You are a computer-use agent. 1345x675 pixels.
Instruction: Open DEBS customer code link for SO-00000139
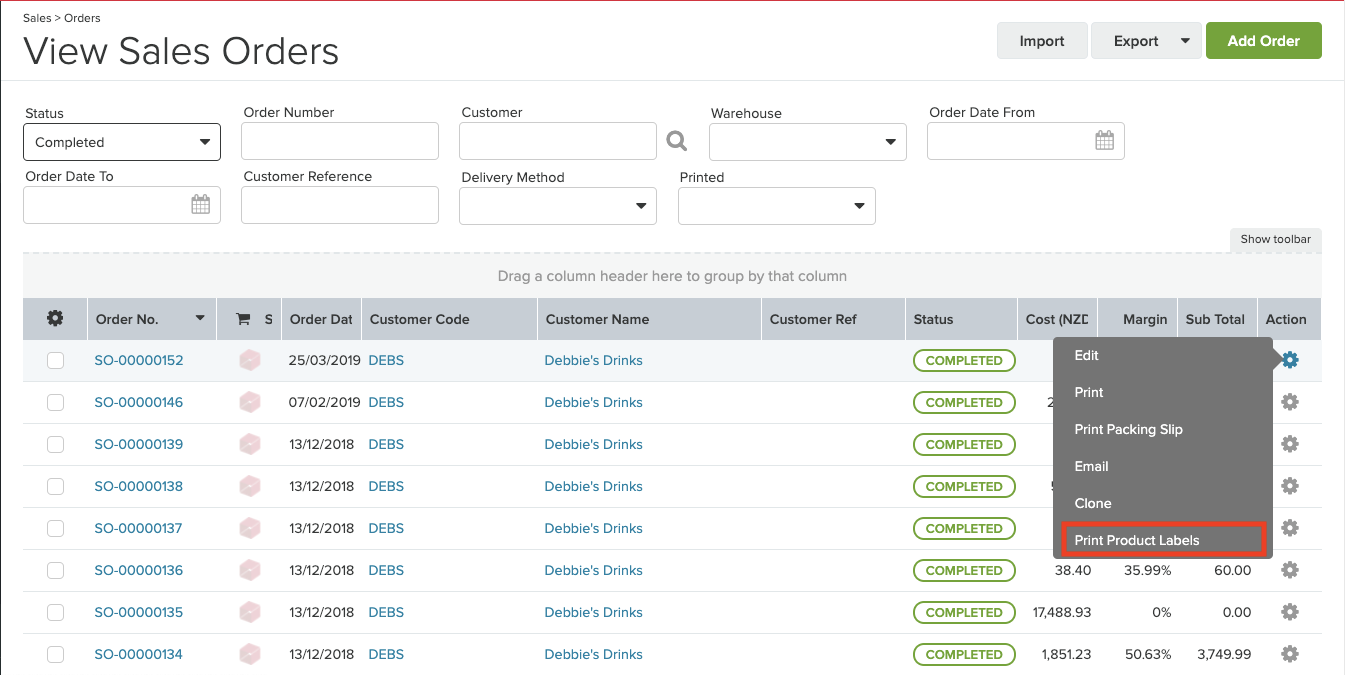[x=386, y=444]
